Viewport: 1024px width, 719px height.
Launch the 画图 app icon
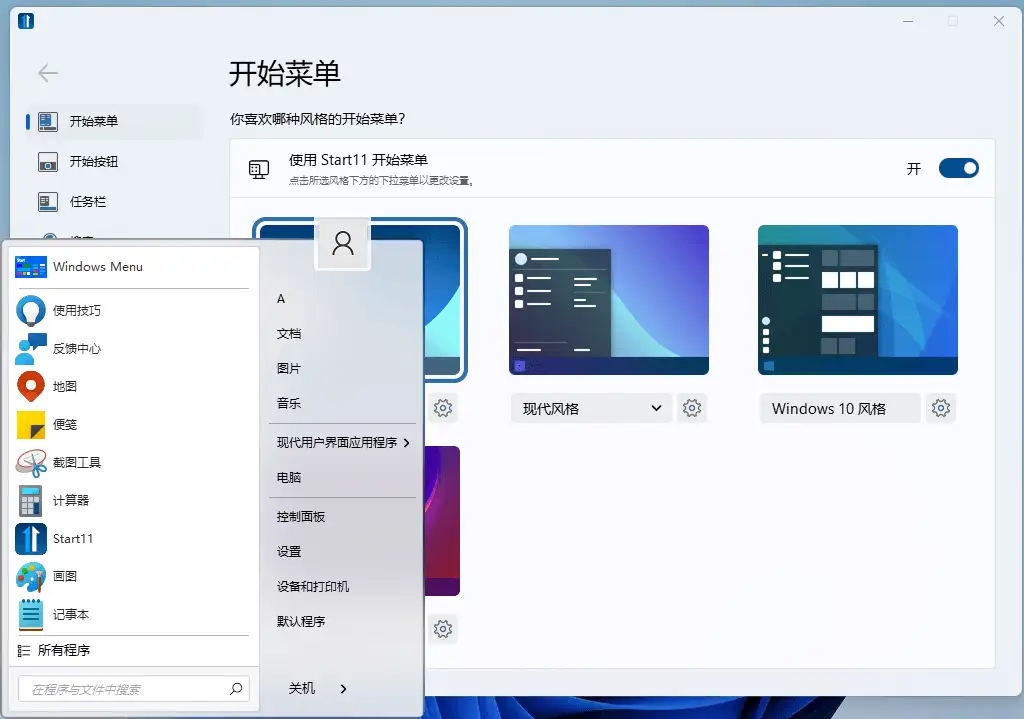pyautogui.click(x=30, y=576)
